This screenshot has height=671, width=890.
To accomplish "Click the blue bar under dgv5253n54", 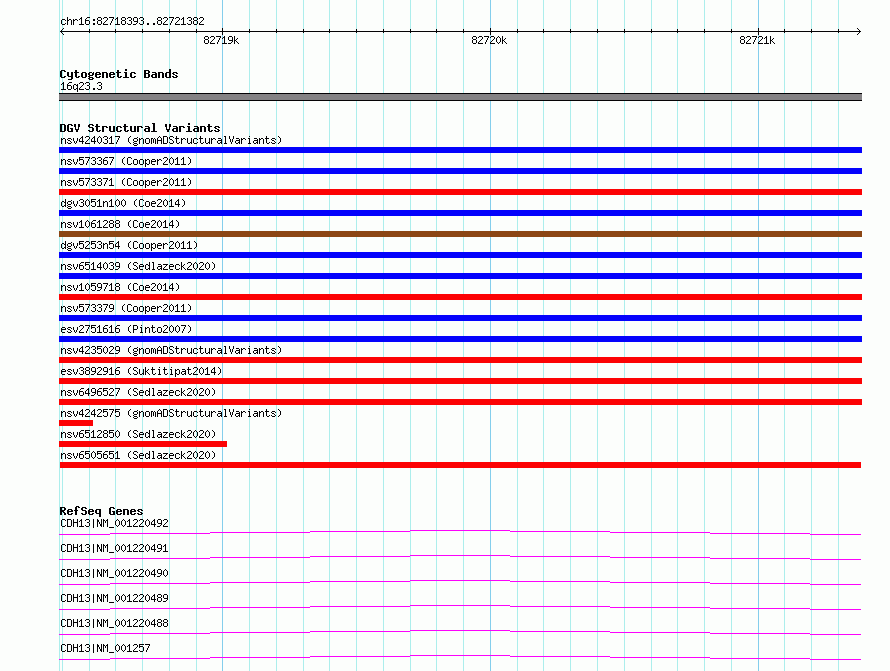I will (x=460, y=255).
